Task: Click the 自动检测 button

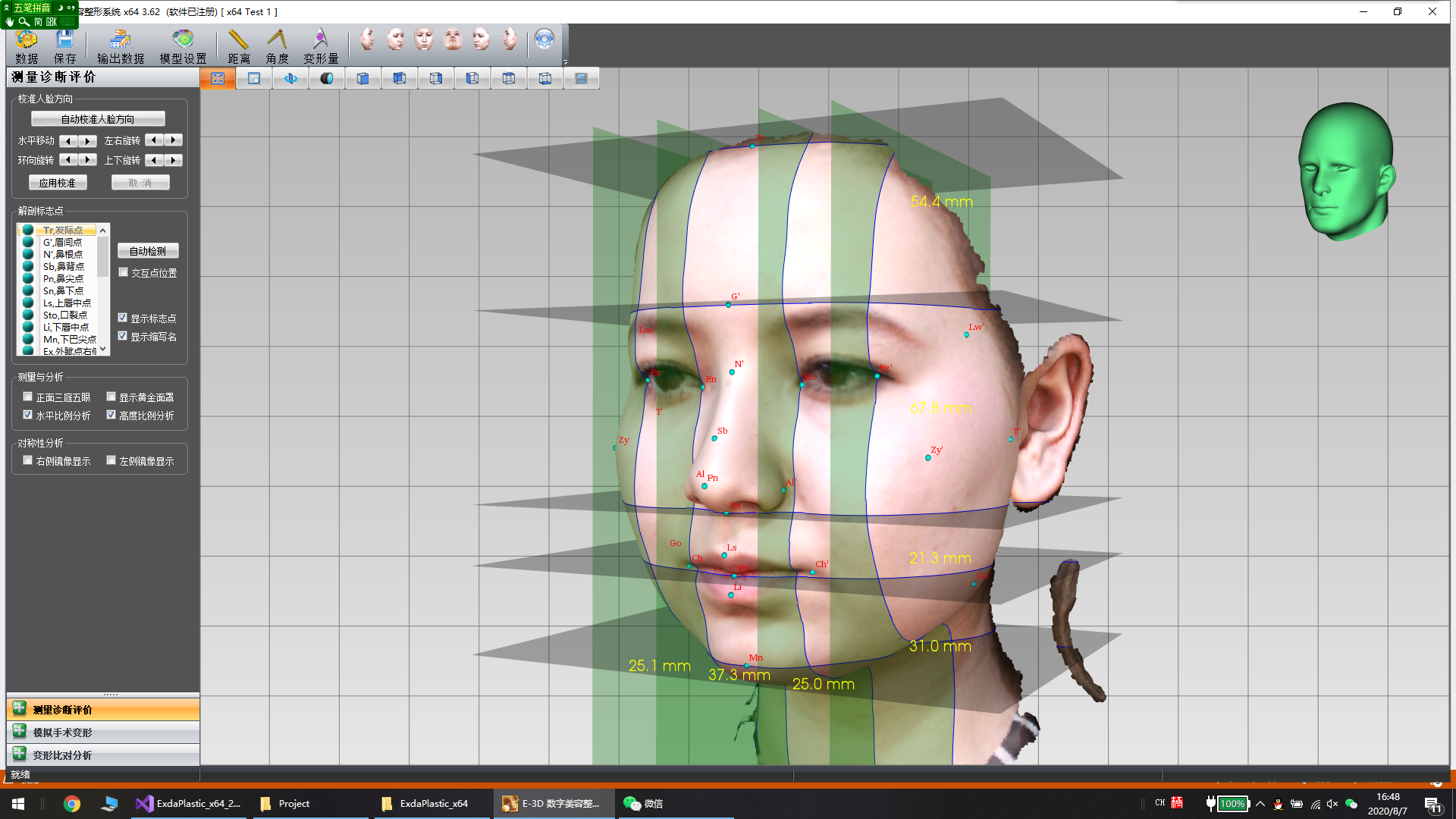Action: coord(148,251)
